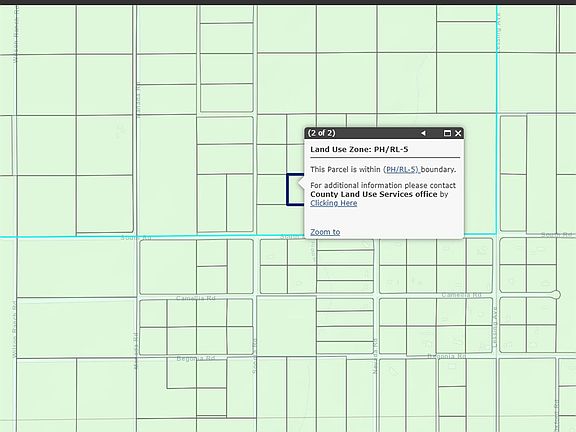576x432 pixels.
Task: Click the right Begonia Rd street label
Action: (447, 356)
